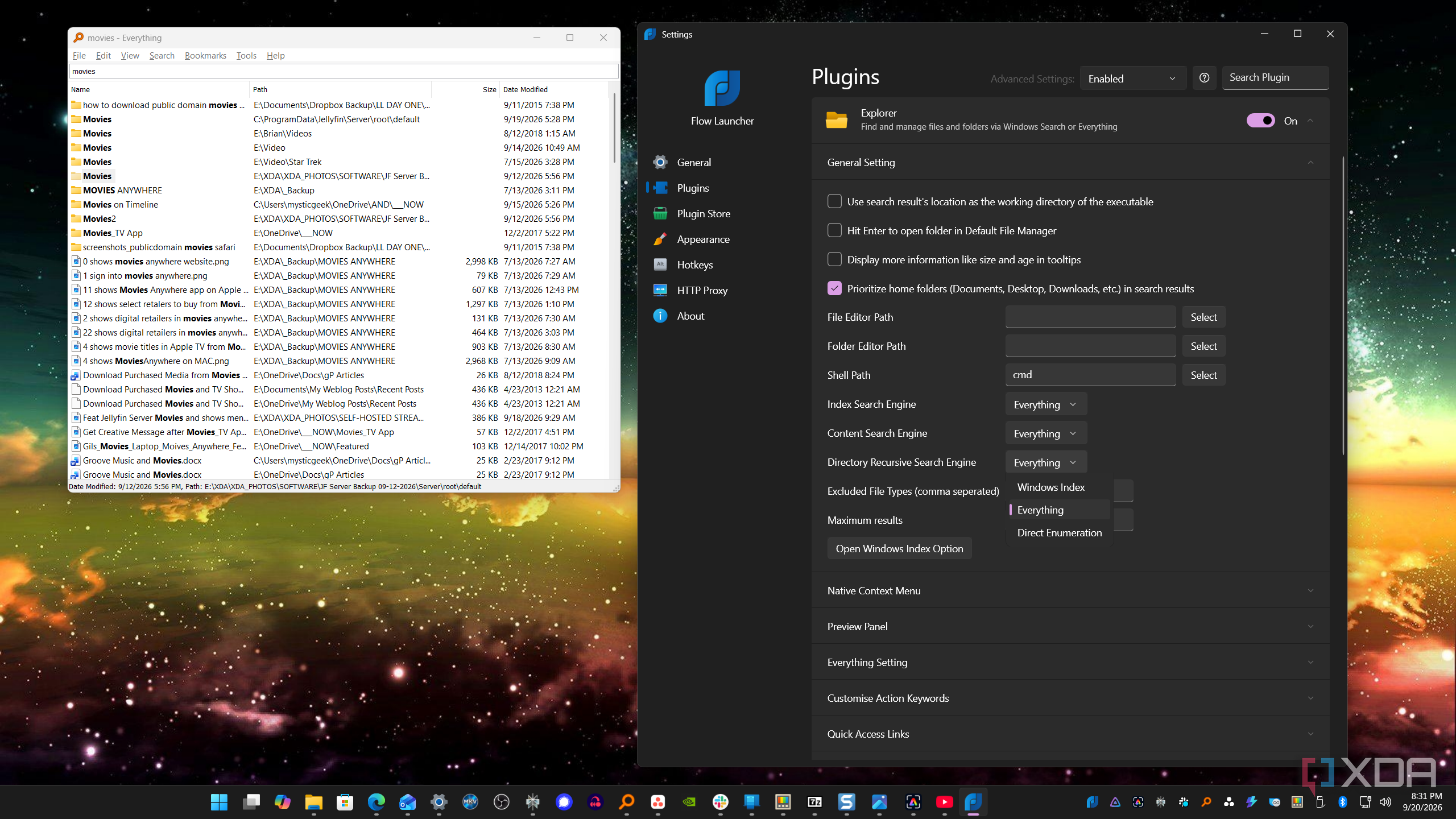Viewport: 1456px width, 819px height.
Task: Open NVIDIA app from the taskbar
Action: [689, 802]
